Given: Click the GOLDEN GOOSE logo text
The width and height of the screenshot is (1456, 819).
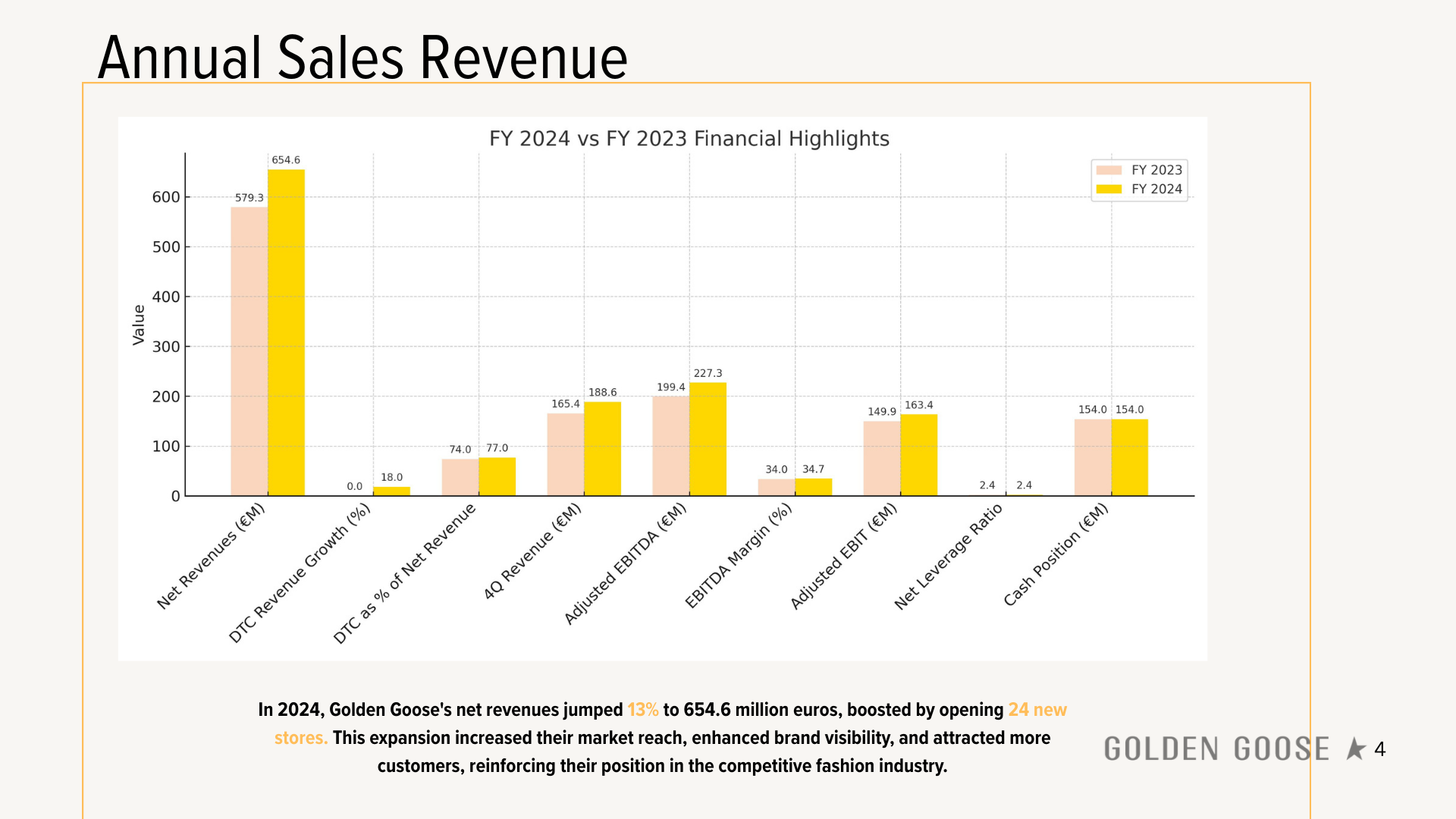Looking at the screenshot, I should pyautogui.click(x=1216, y=749).
